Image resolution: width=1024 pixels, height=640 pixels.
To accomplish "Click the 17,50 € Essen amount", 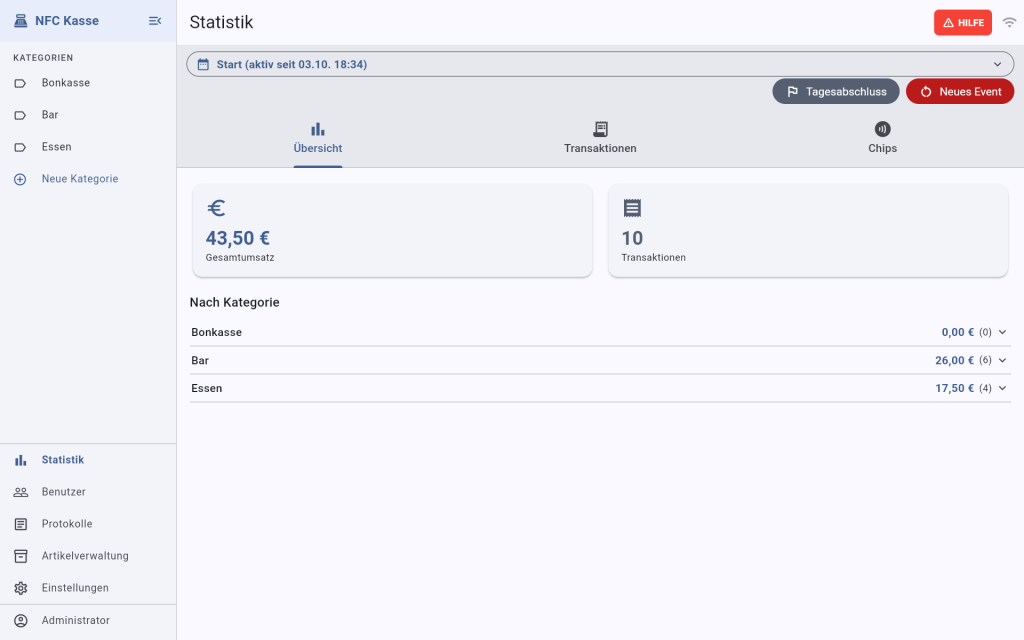I will (954, 389).
